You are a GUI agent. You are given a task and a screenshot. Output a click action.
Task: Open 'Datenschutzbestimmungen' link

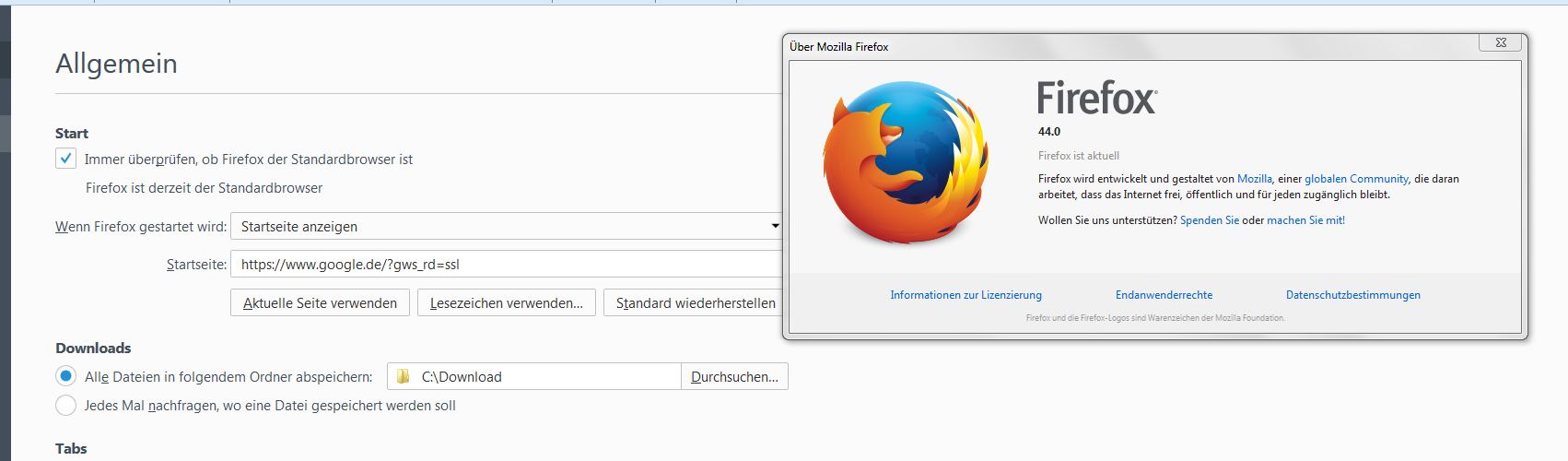click(1352, 295)
